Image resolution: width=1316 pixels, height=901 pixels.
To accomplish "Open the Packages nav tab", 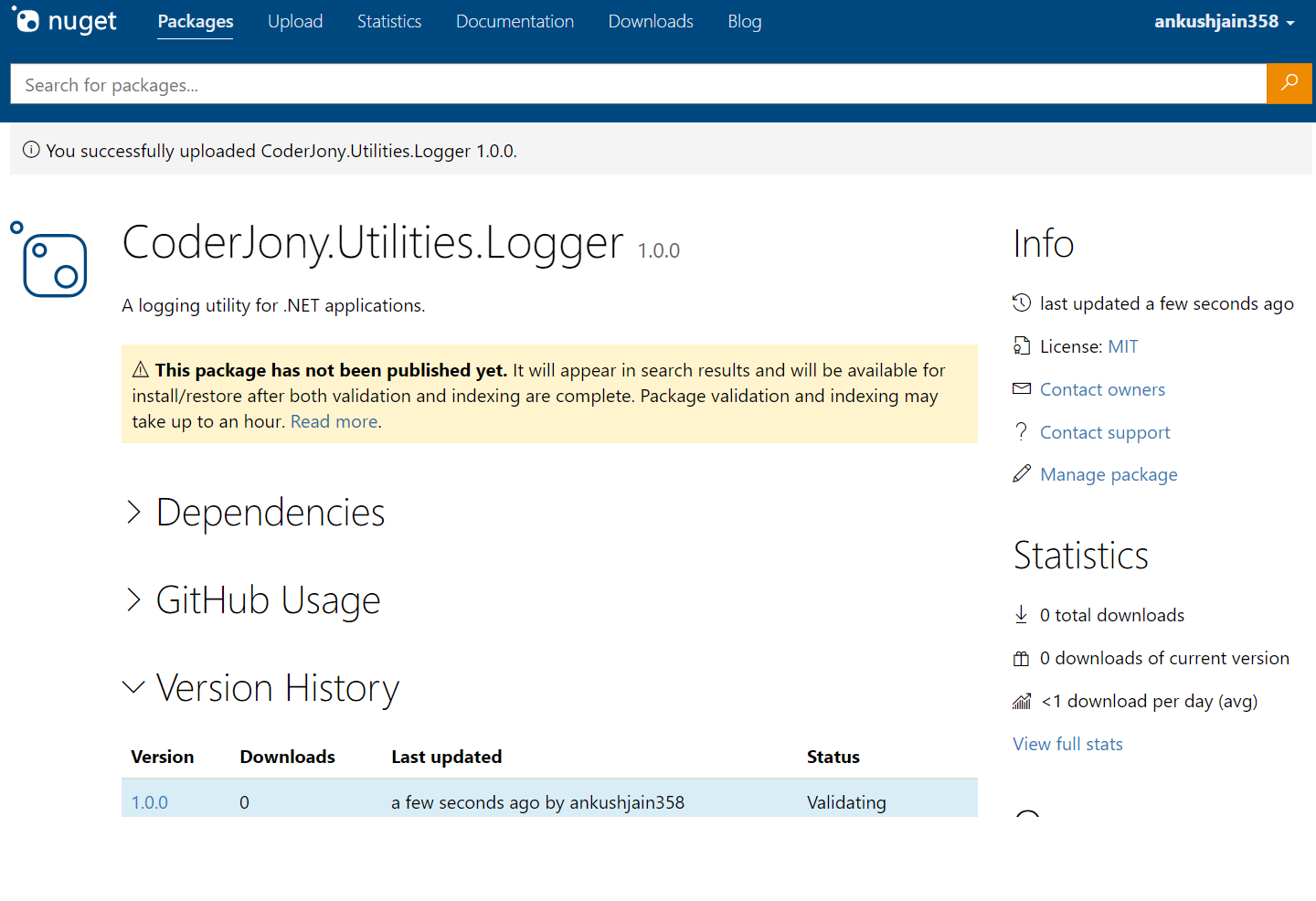I will pyautogui.click(x=196, y=21).
